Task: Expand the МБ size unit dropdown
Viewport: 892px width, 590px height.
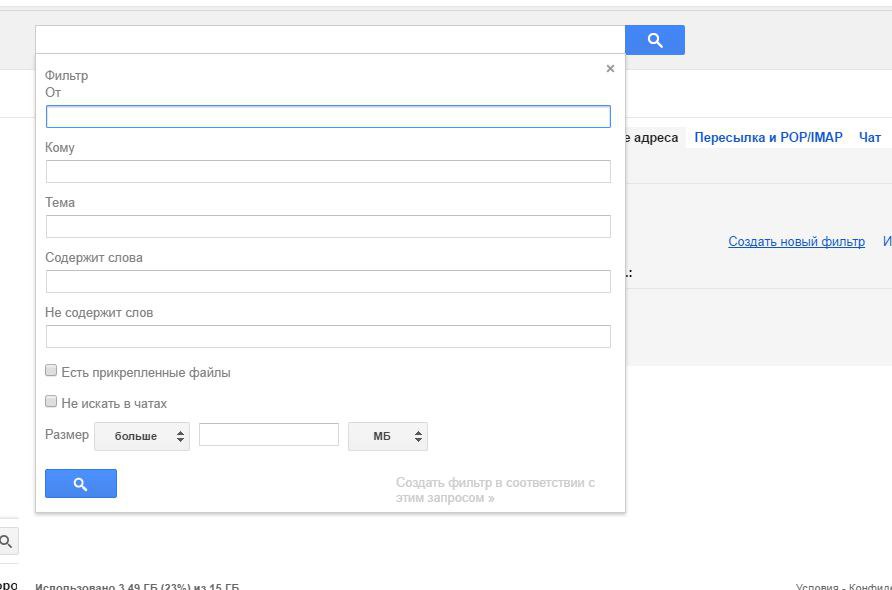Action: [x=387, y=436]
